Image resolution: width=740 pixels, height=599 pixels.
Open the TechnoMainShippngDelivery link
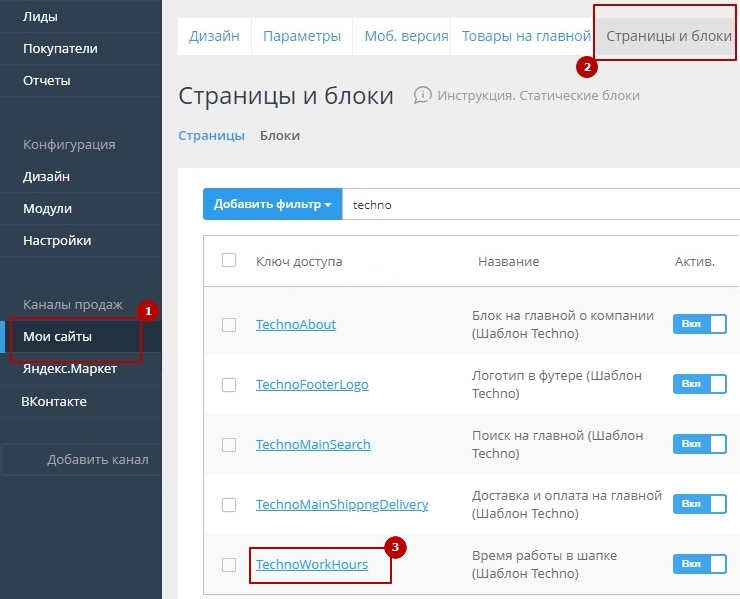pyautogui.click(x=342, y=504)
